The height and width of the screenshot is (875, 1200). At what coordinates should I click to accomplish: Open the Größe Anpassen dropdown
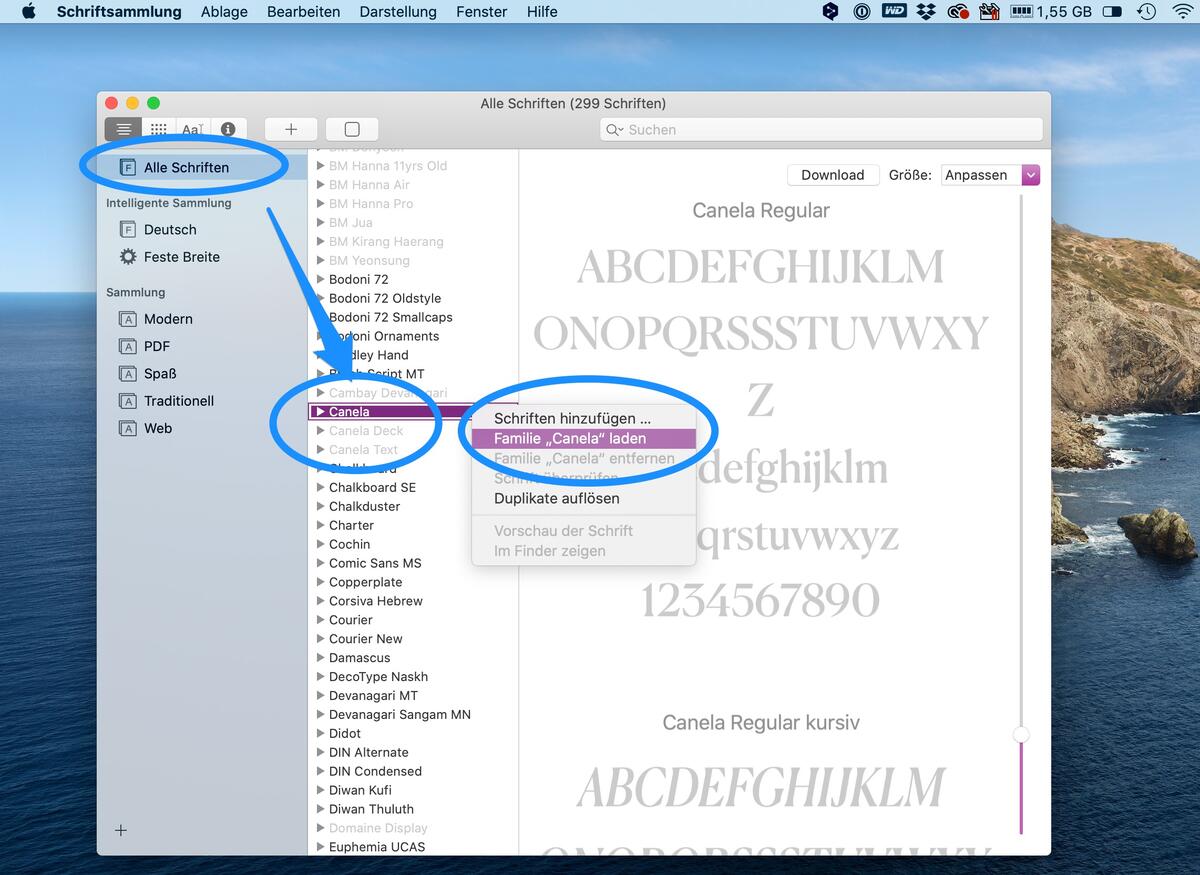coord(1030,175)
